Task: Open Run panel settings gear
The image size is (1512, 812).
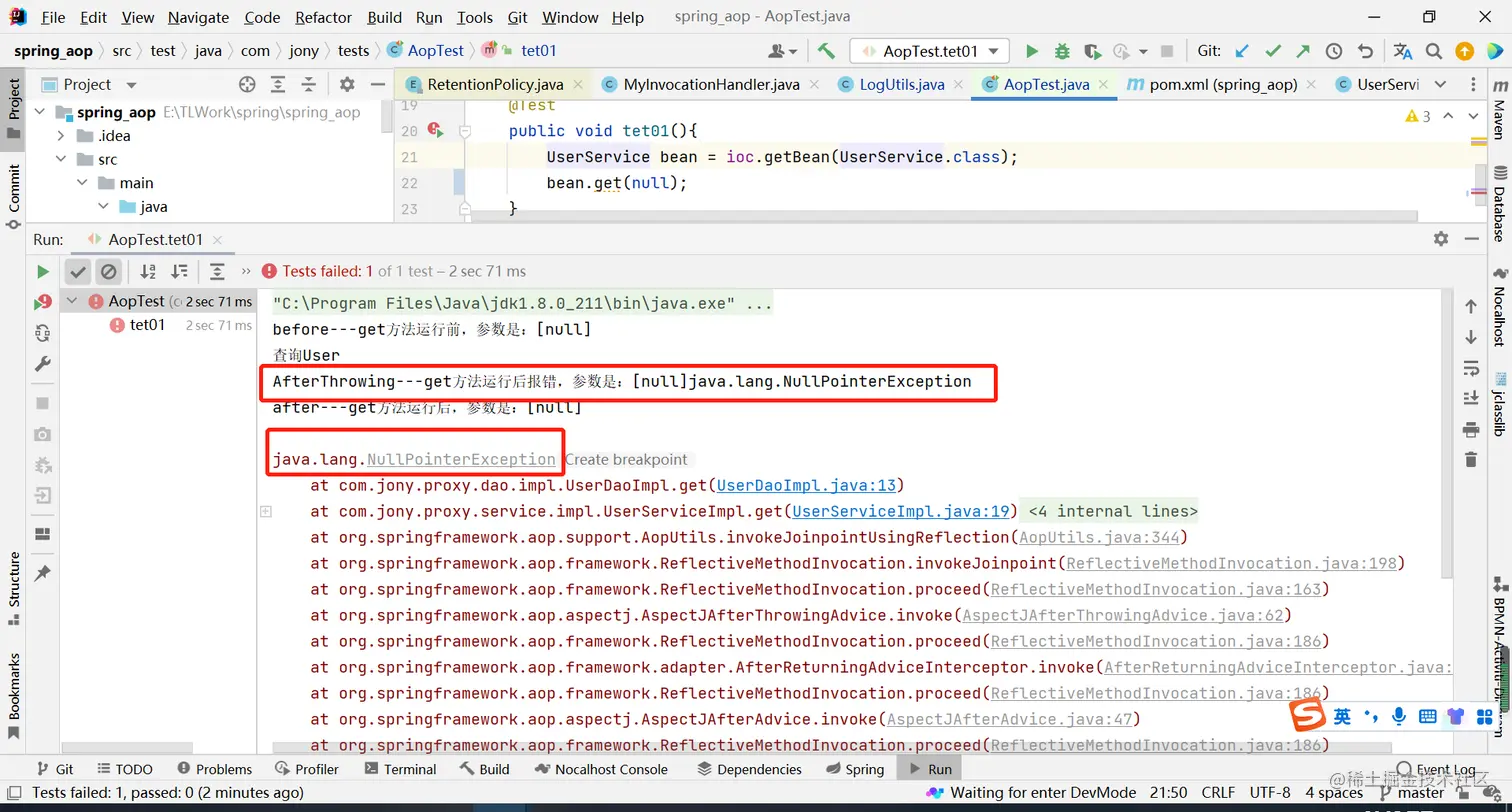Action: pyautogui.click(x=1441, y=239)
